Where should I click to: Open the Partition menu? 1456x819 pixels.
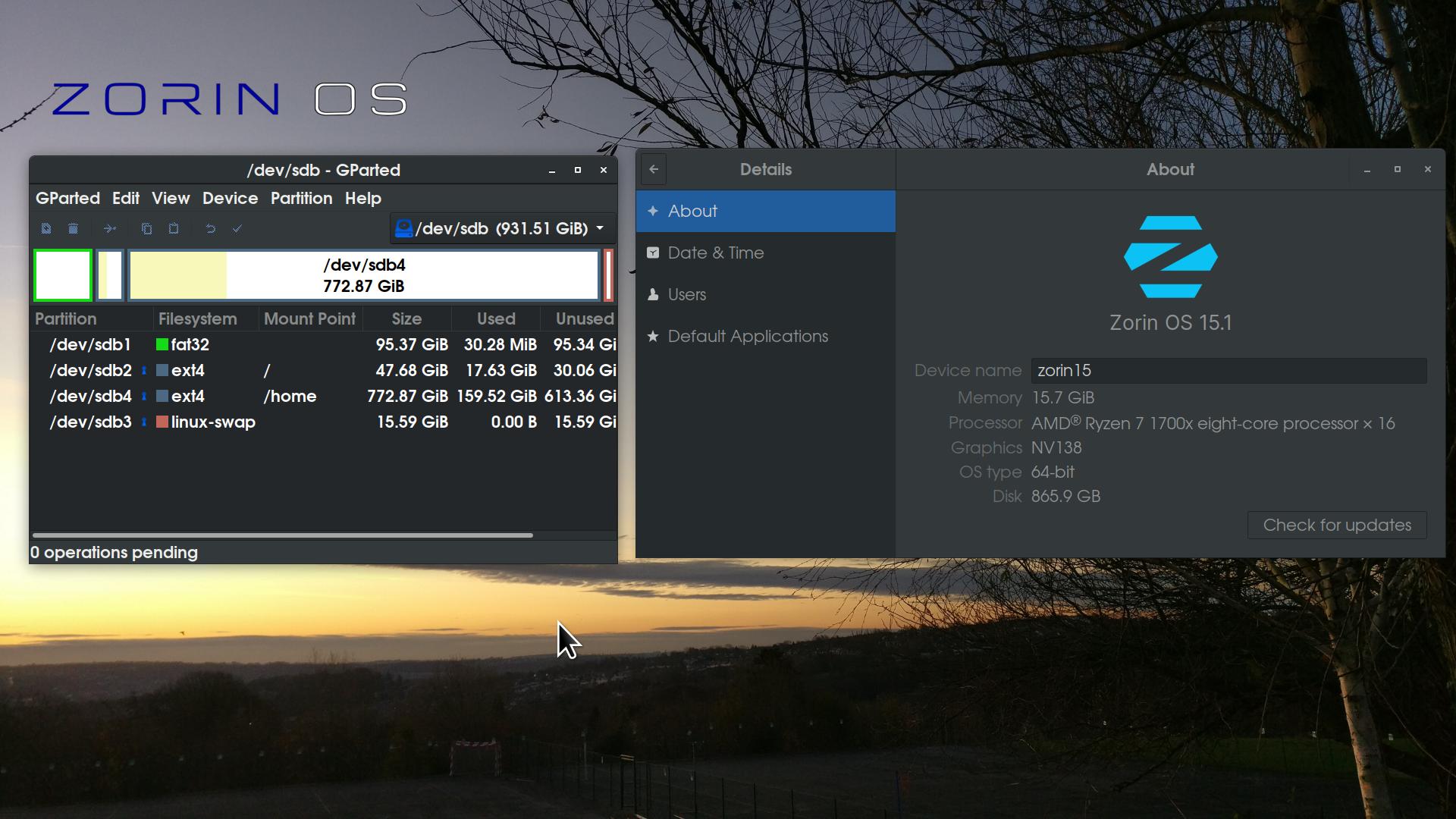301,198
